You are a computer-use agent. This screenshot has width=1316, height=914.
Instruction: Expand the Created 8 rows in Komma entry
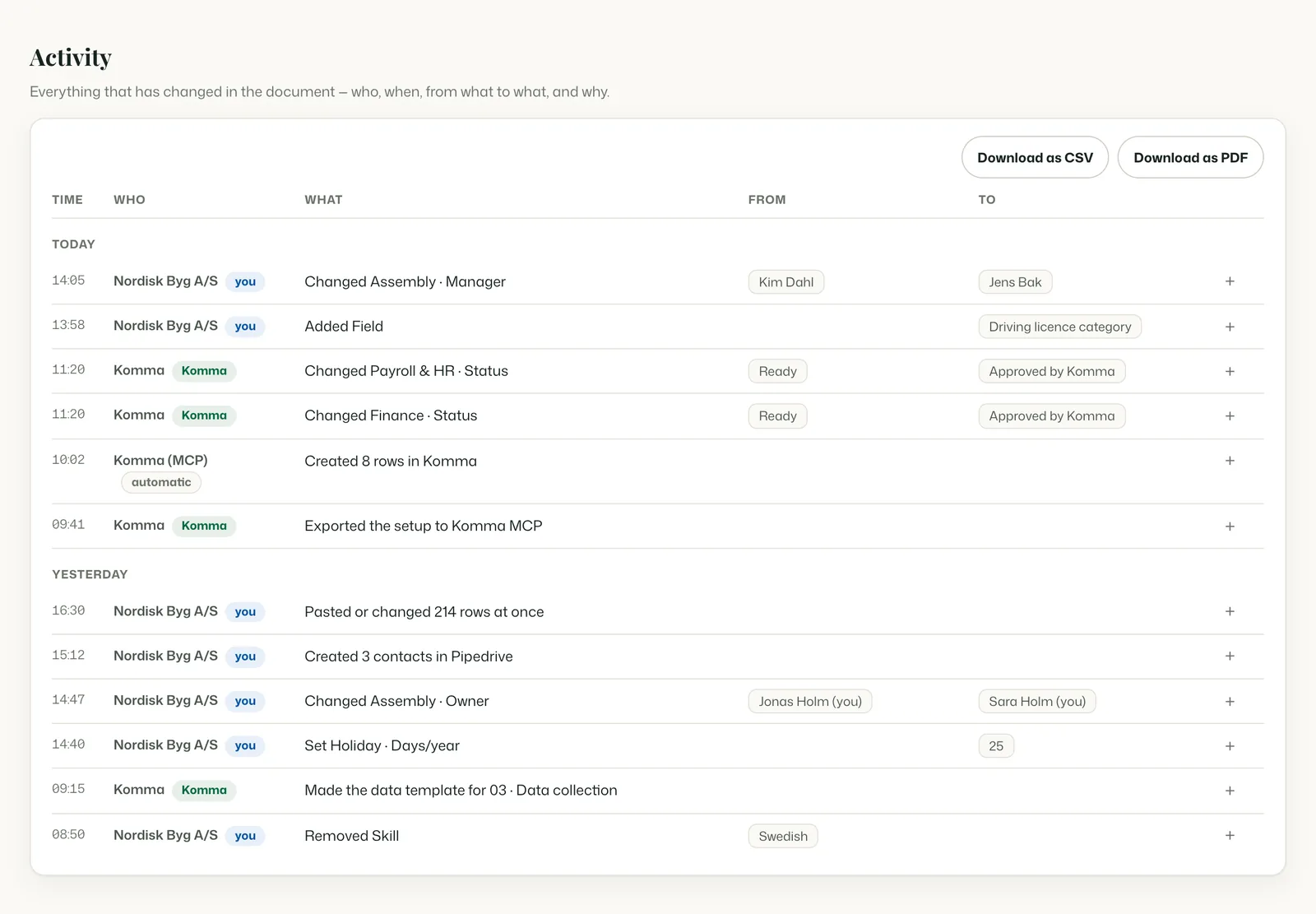(1230, 461)
